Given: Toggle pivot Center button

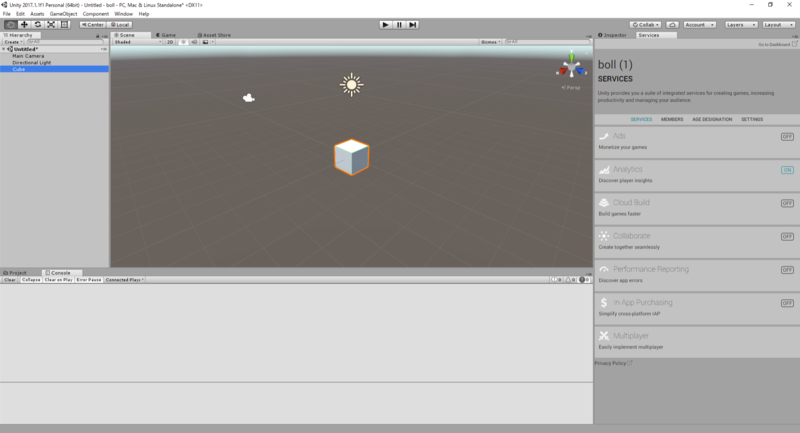Looking at the screenshot, I should tap(92, 24).
